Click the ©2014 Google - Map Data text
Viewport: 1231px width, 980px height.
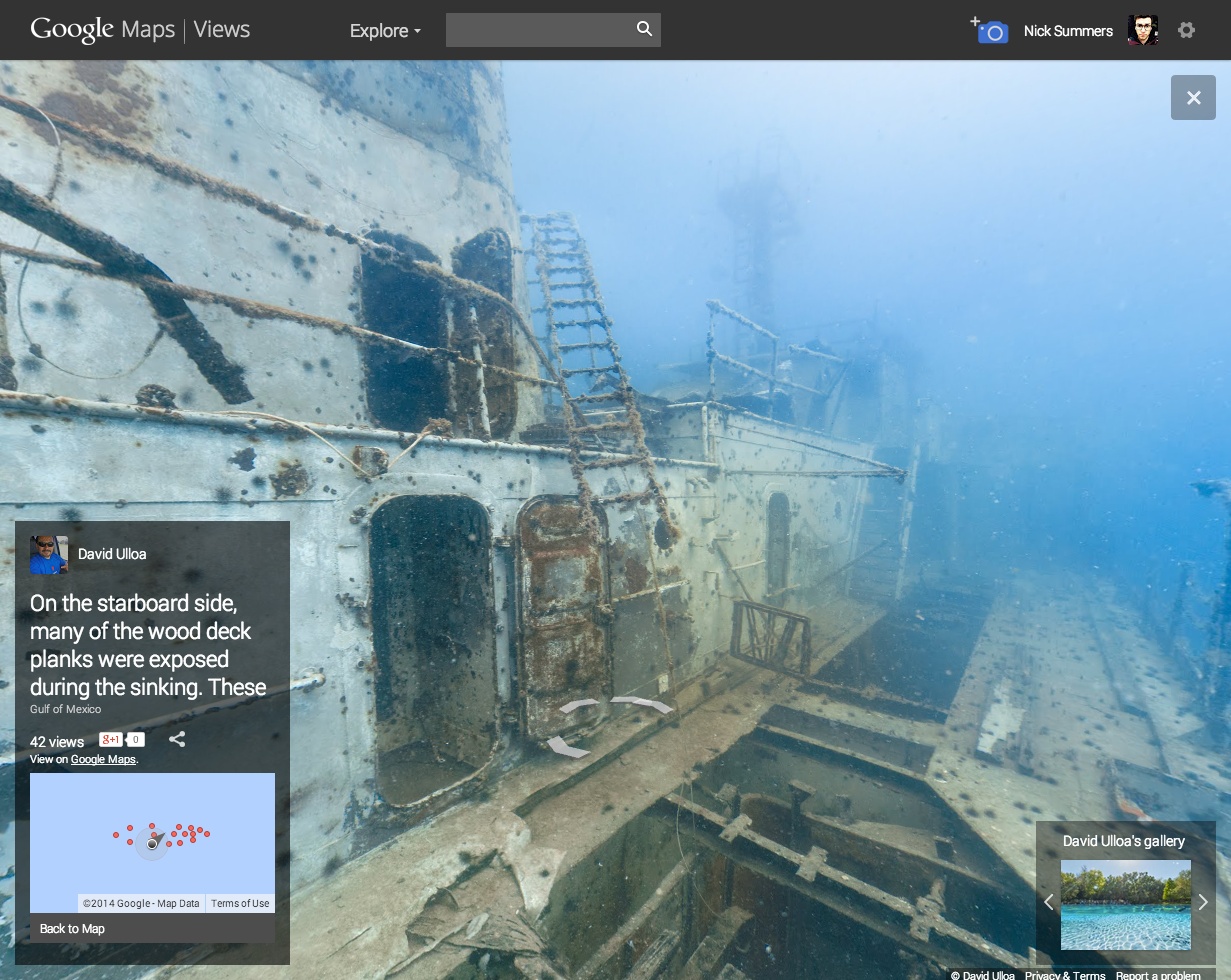pyautogui.click(x=141, y=903)
